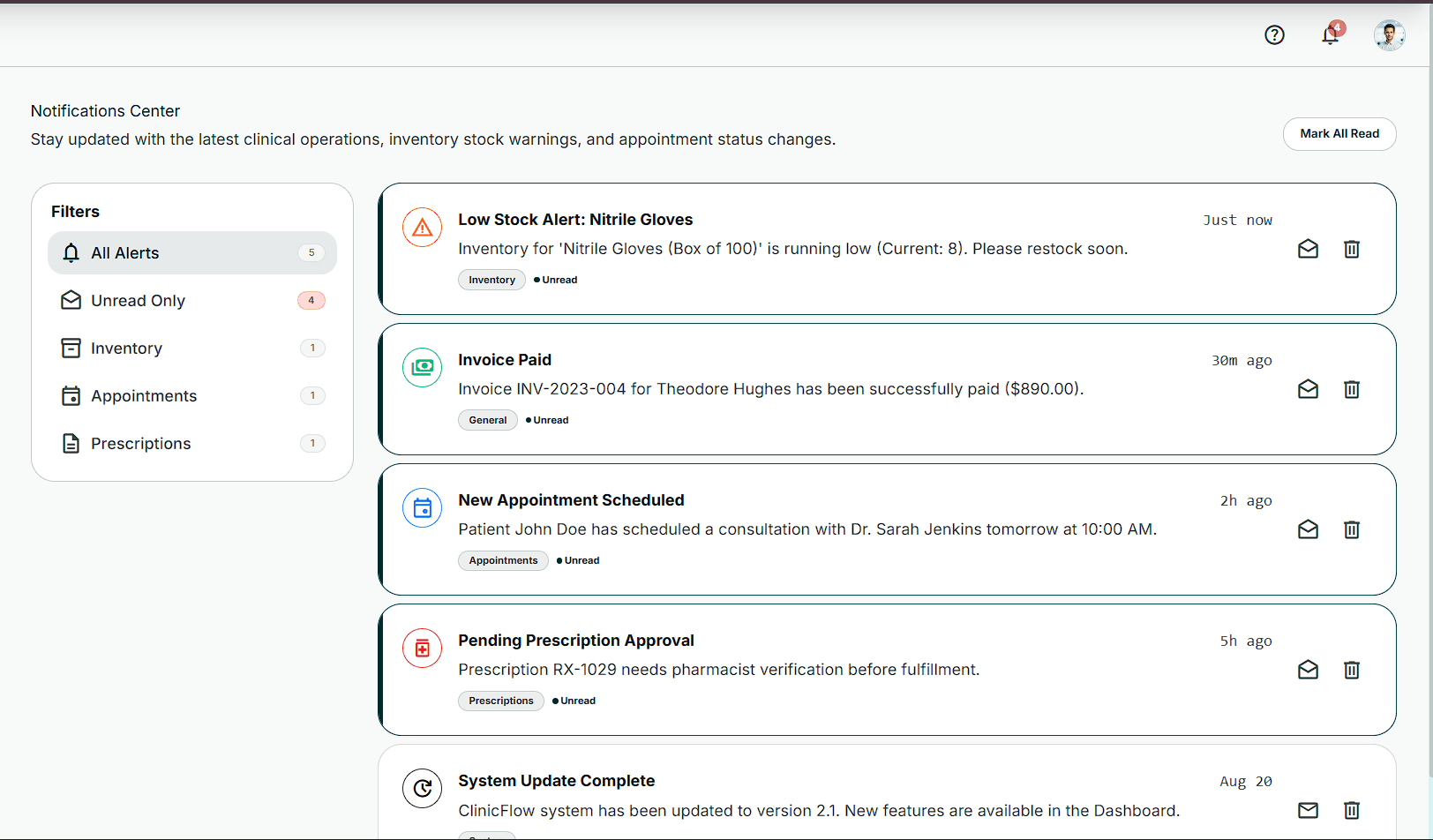Click the Inventory tag on Low Stock Alert
The image size is (1433, 840).
pyautogui.click(x=491, y=280)
